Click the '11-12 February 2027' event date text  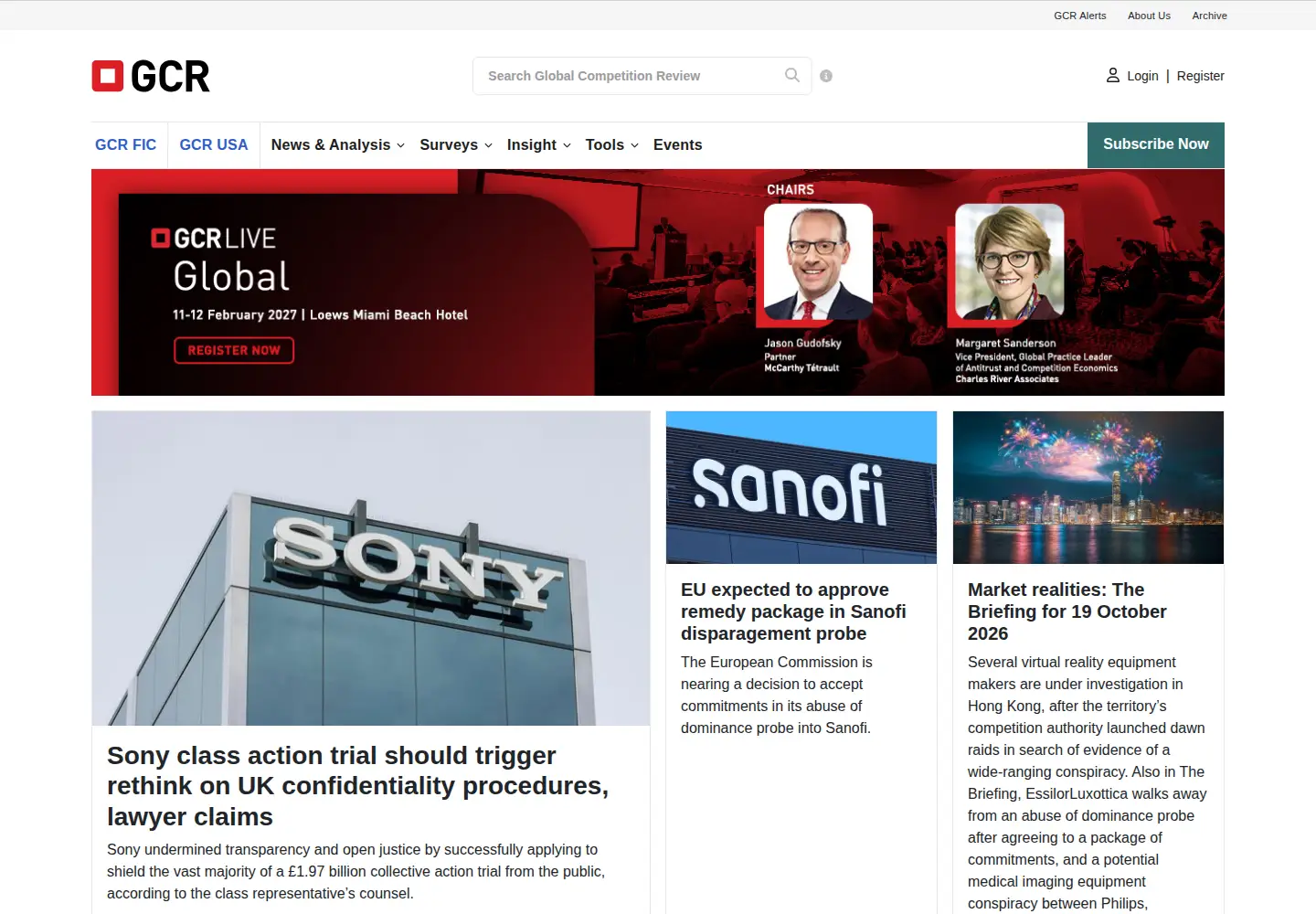[235, 314]
